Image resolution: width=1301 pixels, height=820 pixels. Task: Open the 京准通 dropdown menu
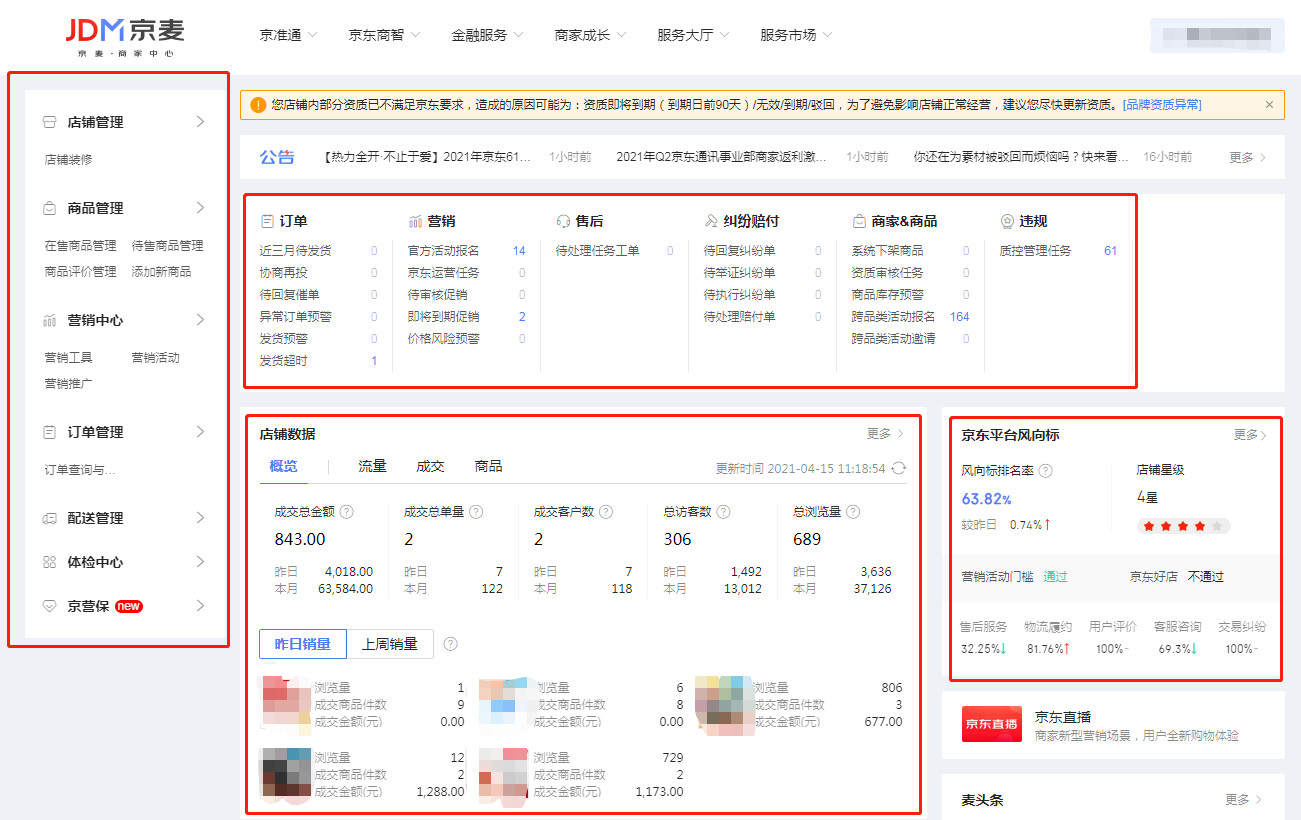pos(288,35)
